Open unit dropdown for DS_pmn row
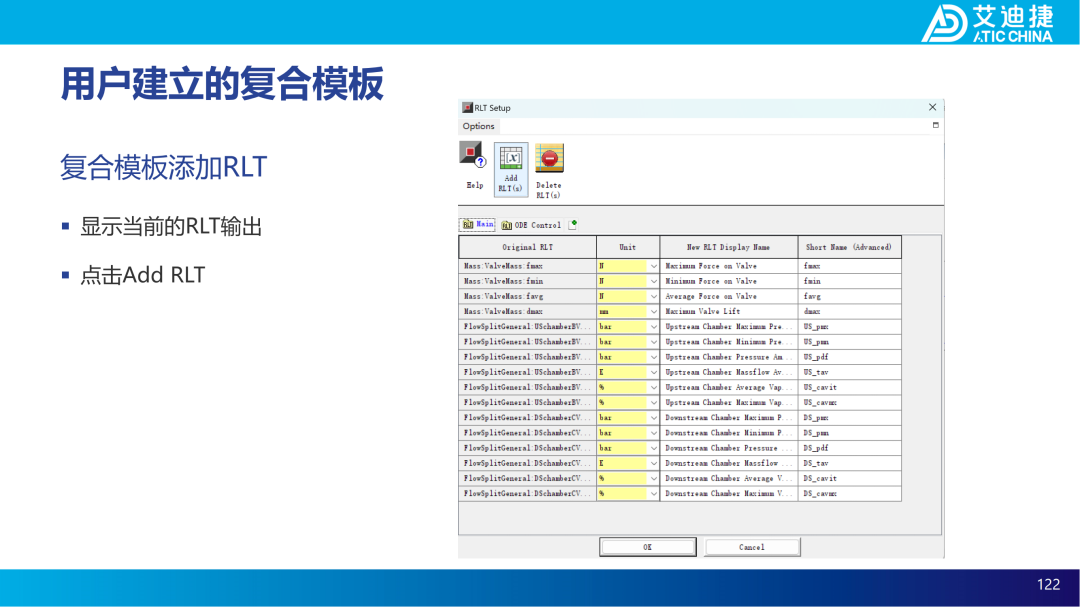Viewport: 1080px width, 607px height. tap(653, 433)
